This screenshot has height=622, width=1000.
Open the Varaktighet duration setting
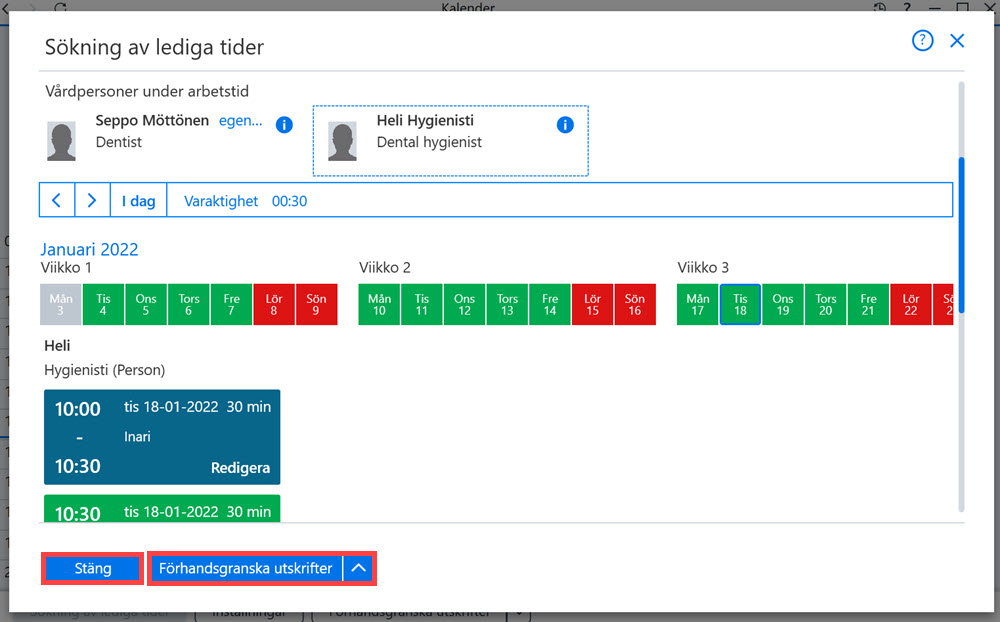(221, 201)
